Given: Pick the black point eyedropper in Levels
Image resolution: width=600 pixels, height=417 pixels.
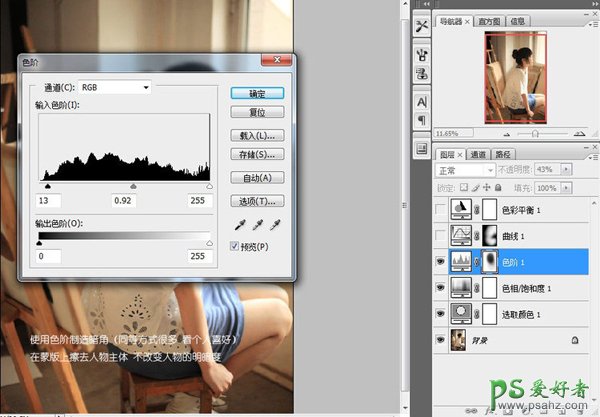Looking at the screenshot, I should point(238,225).
